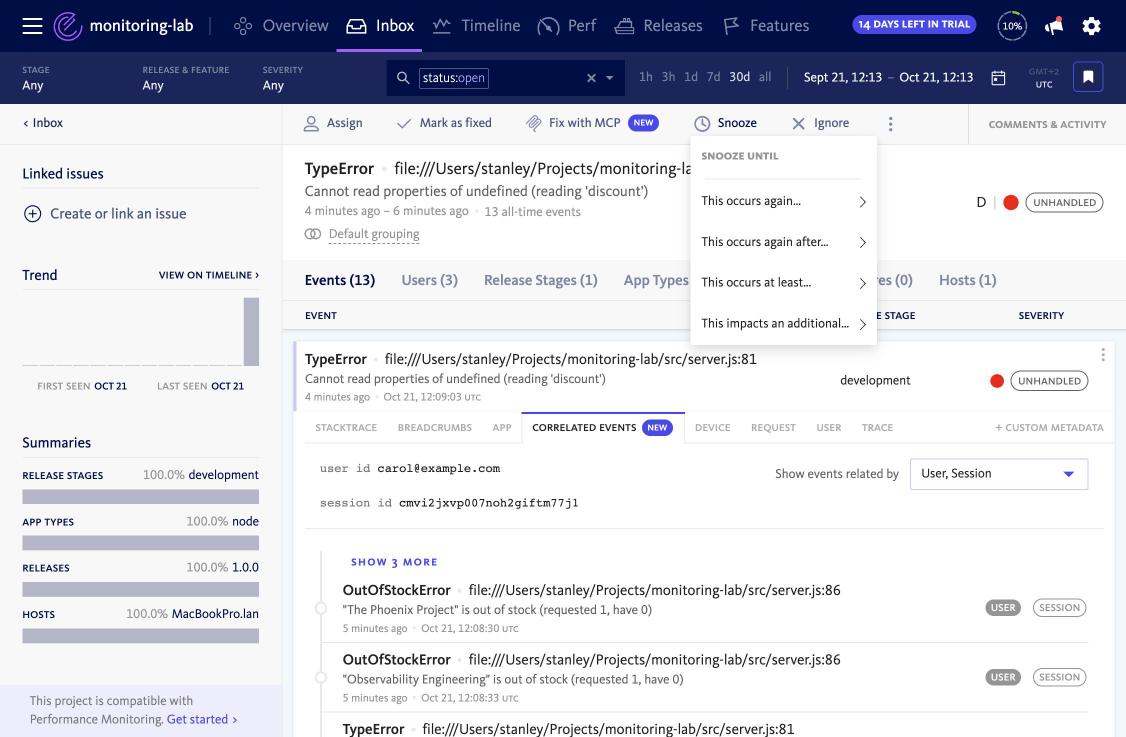Open the date range calendar icon
This screenshot has height=737, width=1126.
pyautogui.click(x=998, y=78)
